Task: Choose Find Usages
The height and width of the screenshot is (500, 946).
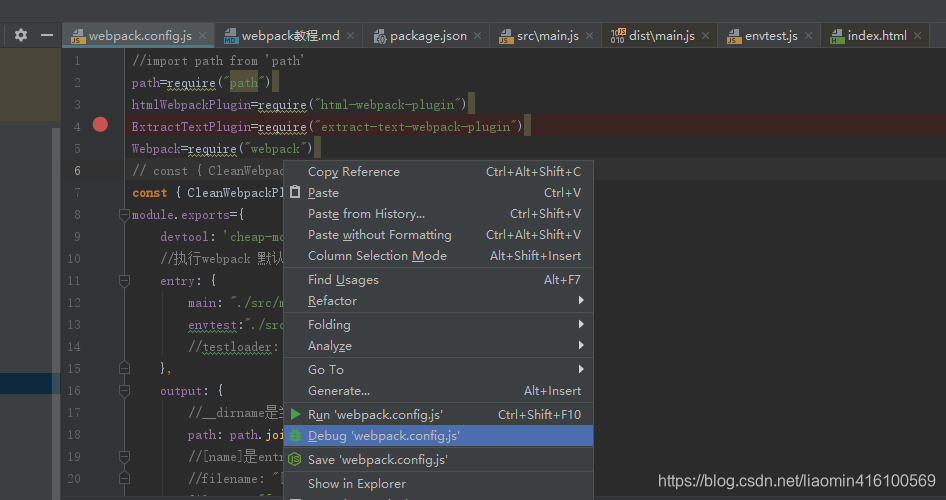Action: (x=439, y=280)
